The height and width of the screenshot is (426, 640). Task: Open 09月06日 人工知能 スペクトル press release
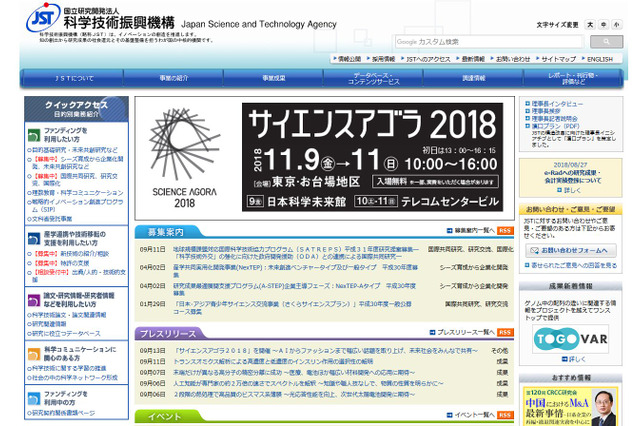308,384
